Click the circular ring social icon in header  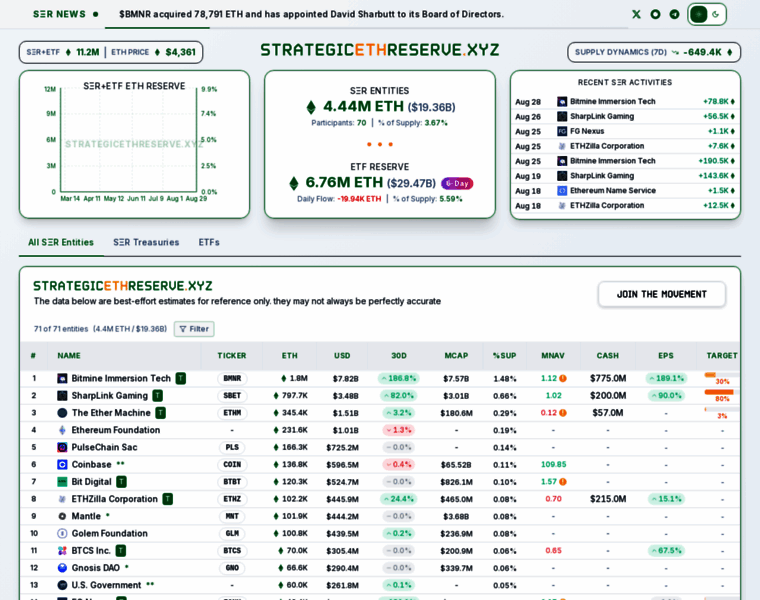(655, 15)
